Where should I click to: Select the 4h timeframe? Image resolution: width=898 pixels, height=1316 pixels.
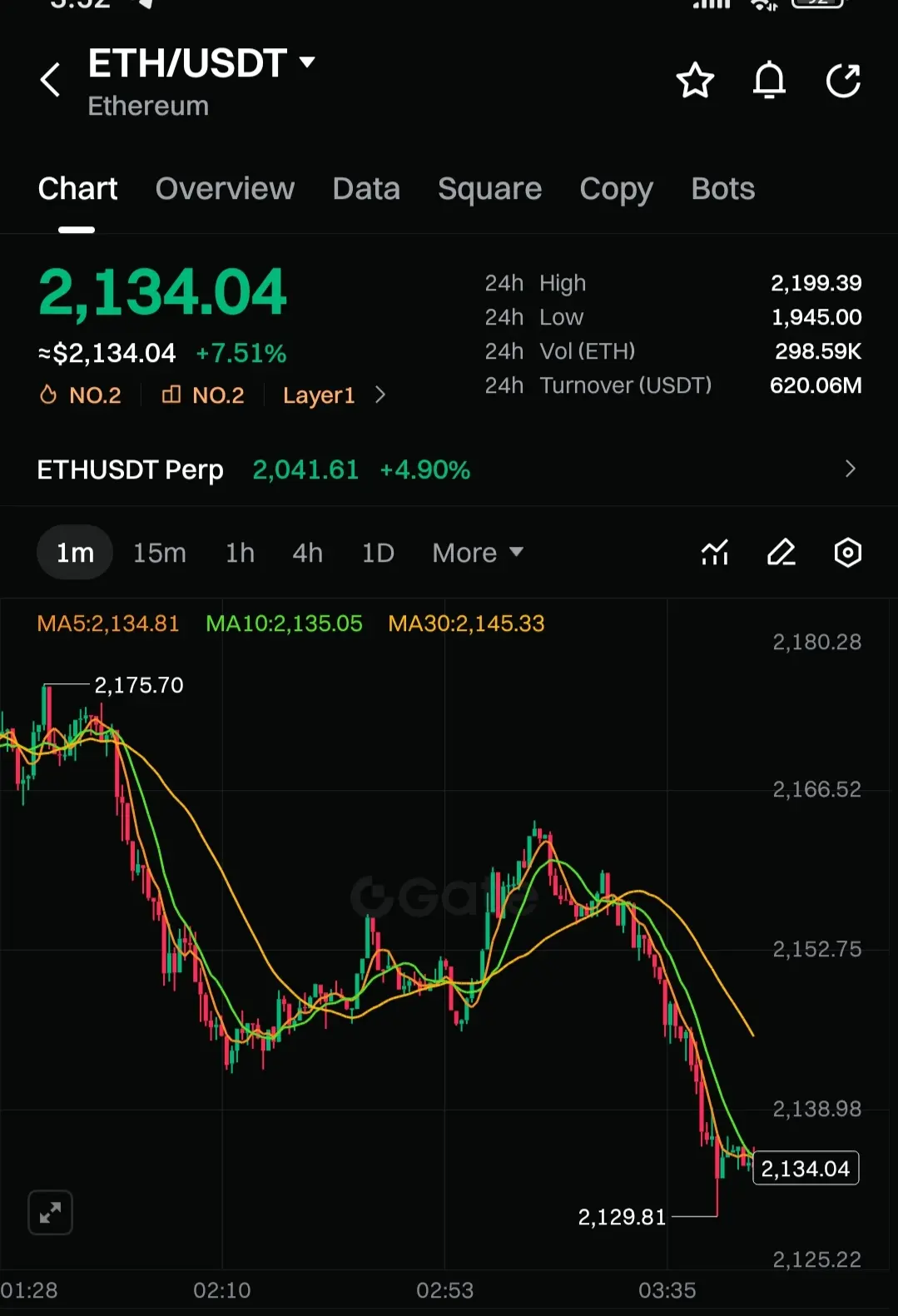[307, 553]
